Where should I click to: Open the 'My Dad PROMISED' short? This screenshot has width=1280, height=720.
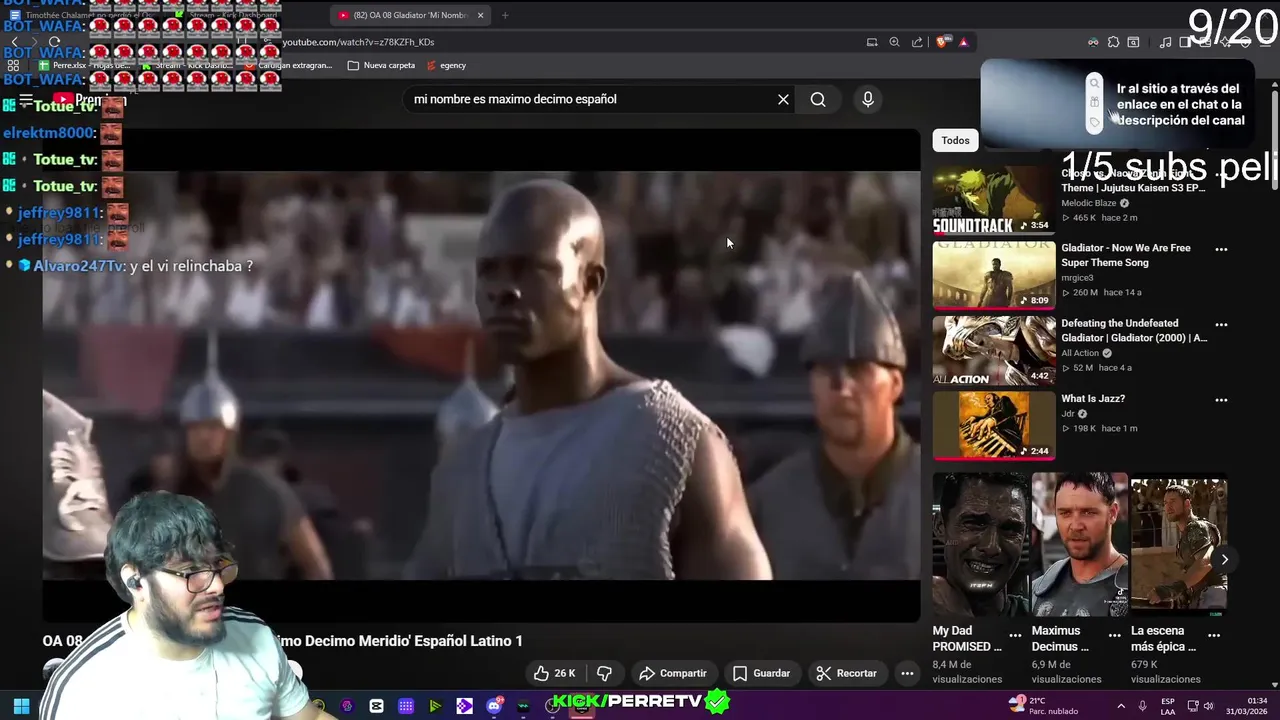[981, 544]
